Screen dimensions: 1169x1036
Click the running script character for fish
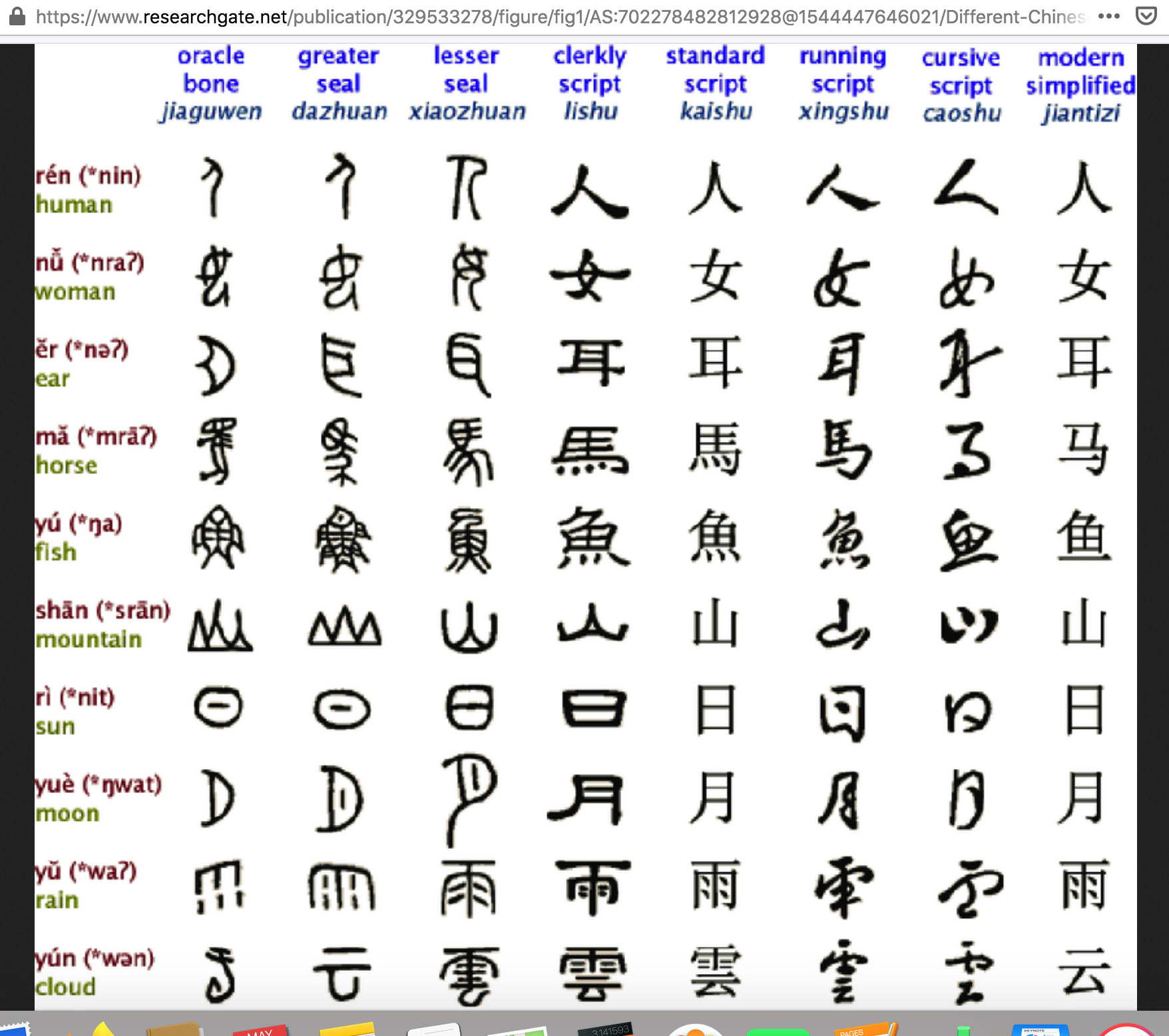point(845,539)
